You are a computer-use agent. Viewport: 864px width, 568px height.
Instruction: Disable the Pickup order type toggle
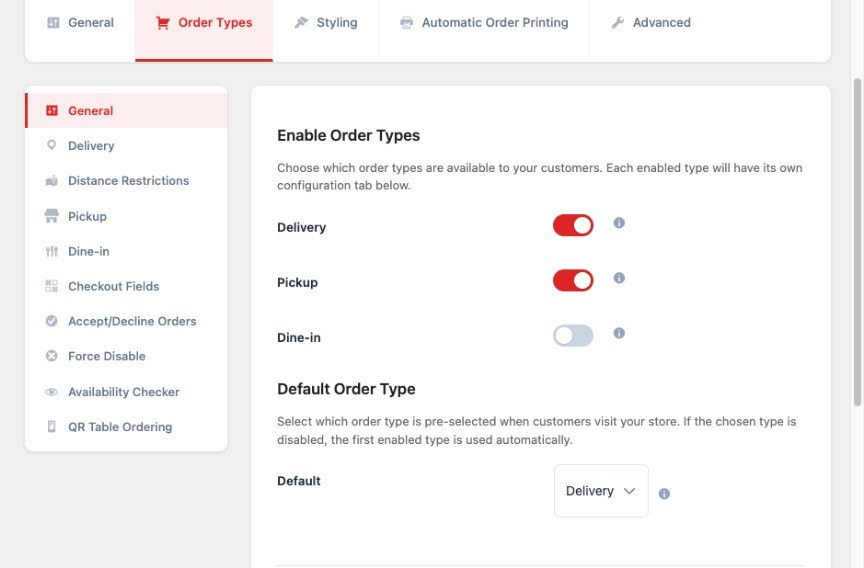coord(573,280)
